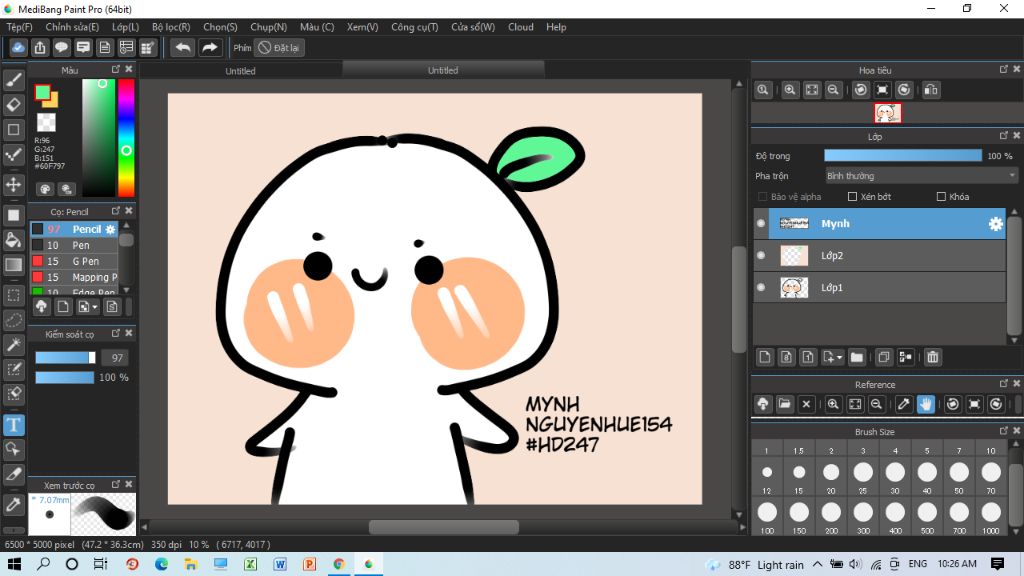Hide the Lớp2 layer
The width and height of the screenshot is (1024, 576).
[761, 256]
